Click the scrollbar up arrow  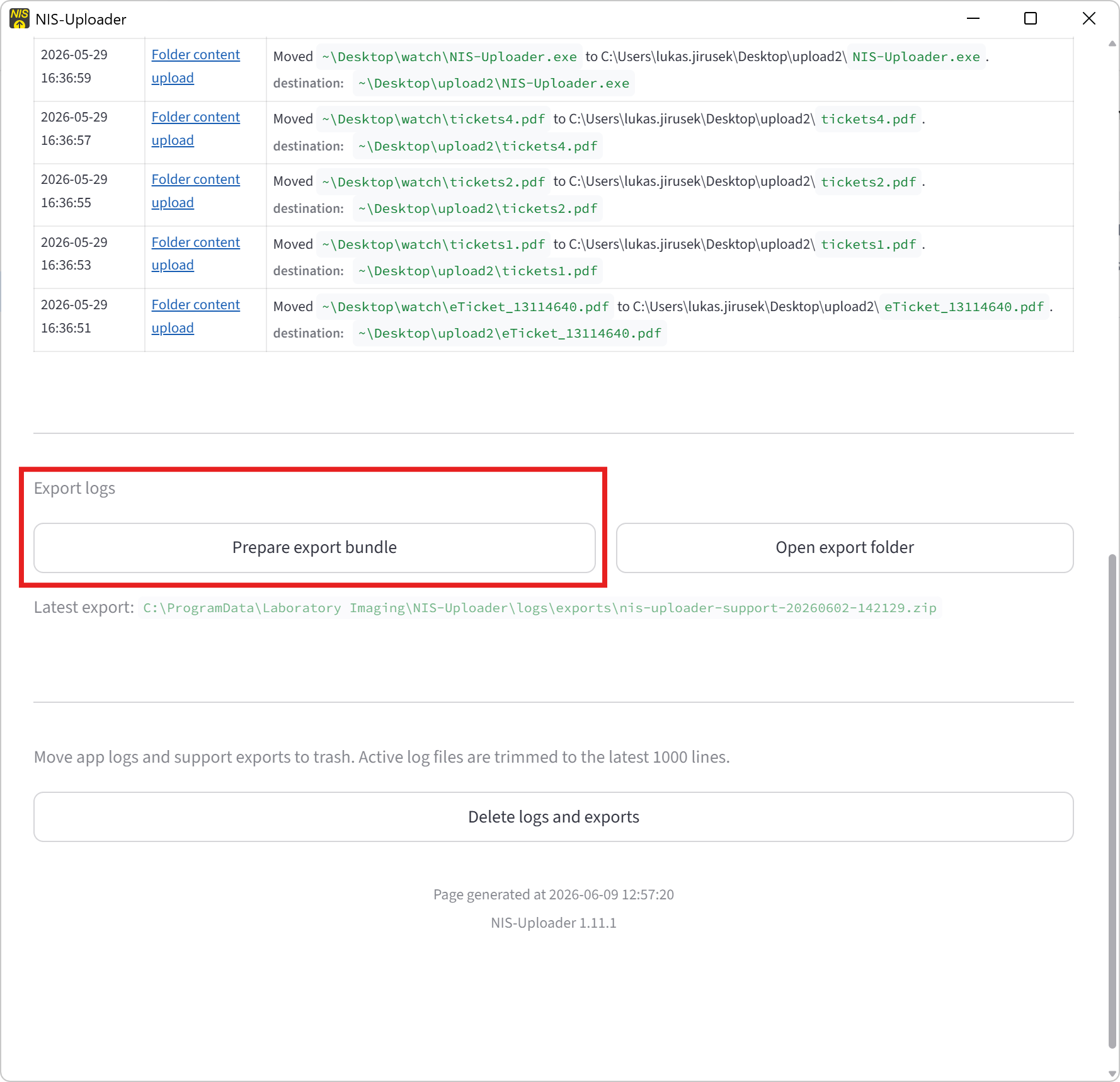point(1112,43)
